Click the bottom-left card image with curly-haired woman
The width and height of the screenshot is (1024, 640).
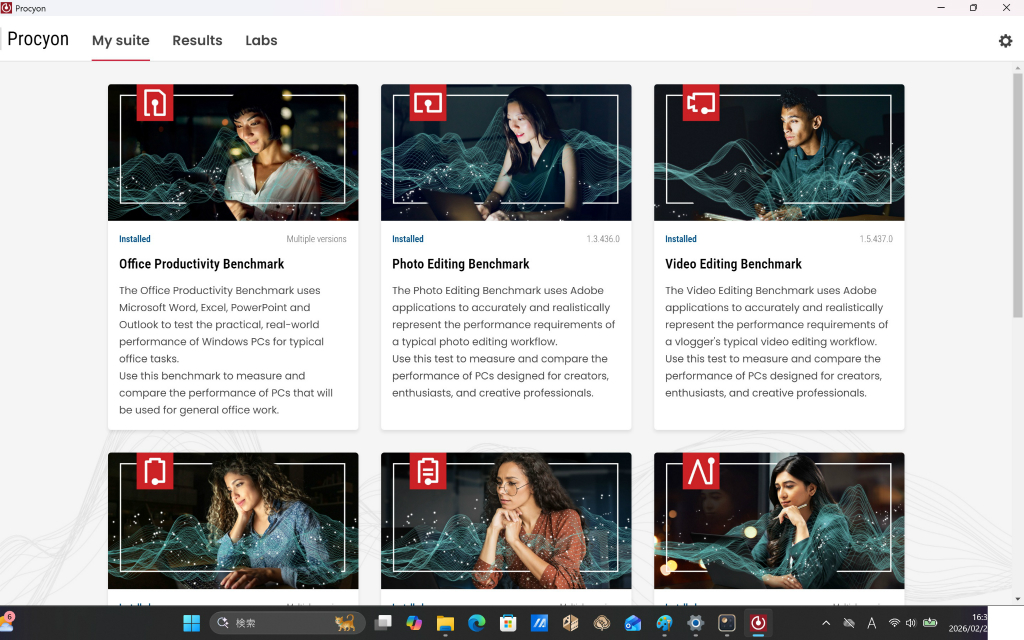[233, 520]
